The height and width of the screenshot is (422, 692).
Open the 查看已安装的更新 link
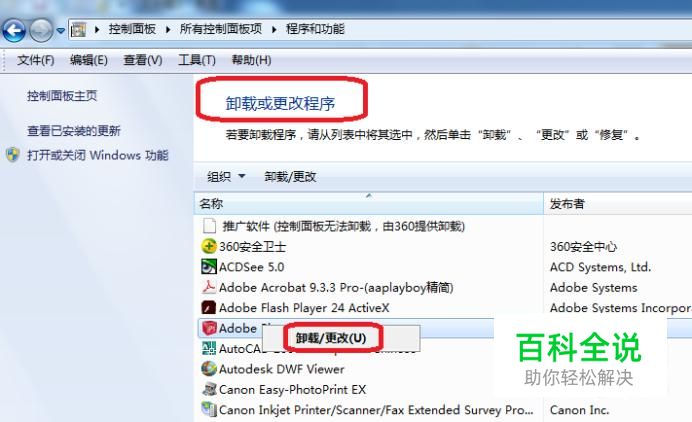pyautogui.click(x=73, y=131)
